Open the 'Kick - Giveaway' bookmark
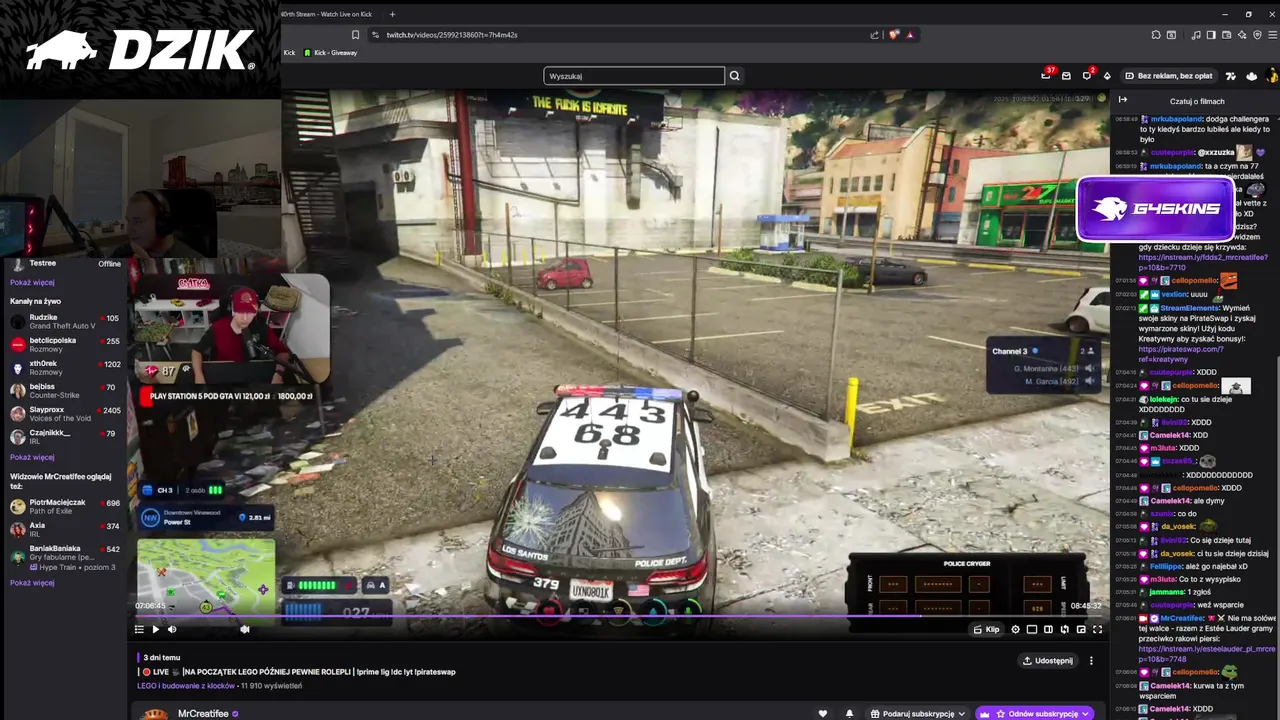This screenshot has height=720, width=1280. tap(331, 53)
